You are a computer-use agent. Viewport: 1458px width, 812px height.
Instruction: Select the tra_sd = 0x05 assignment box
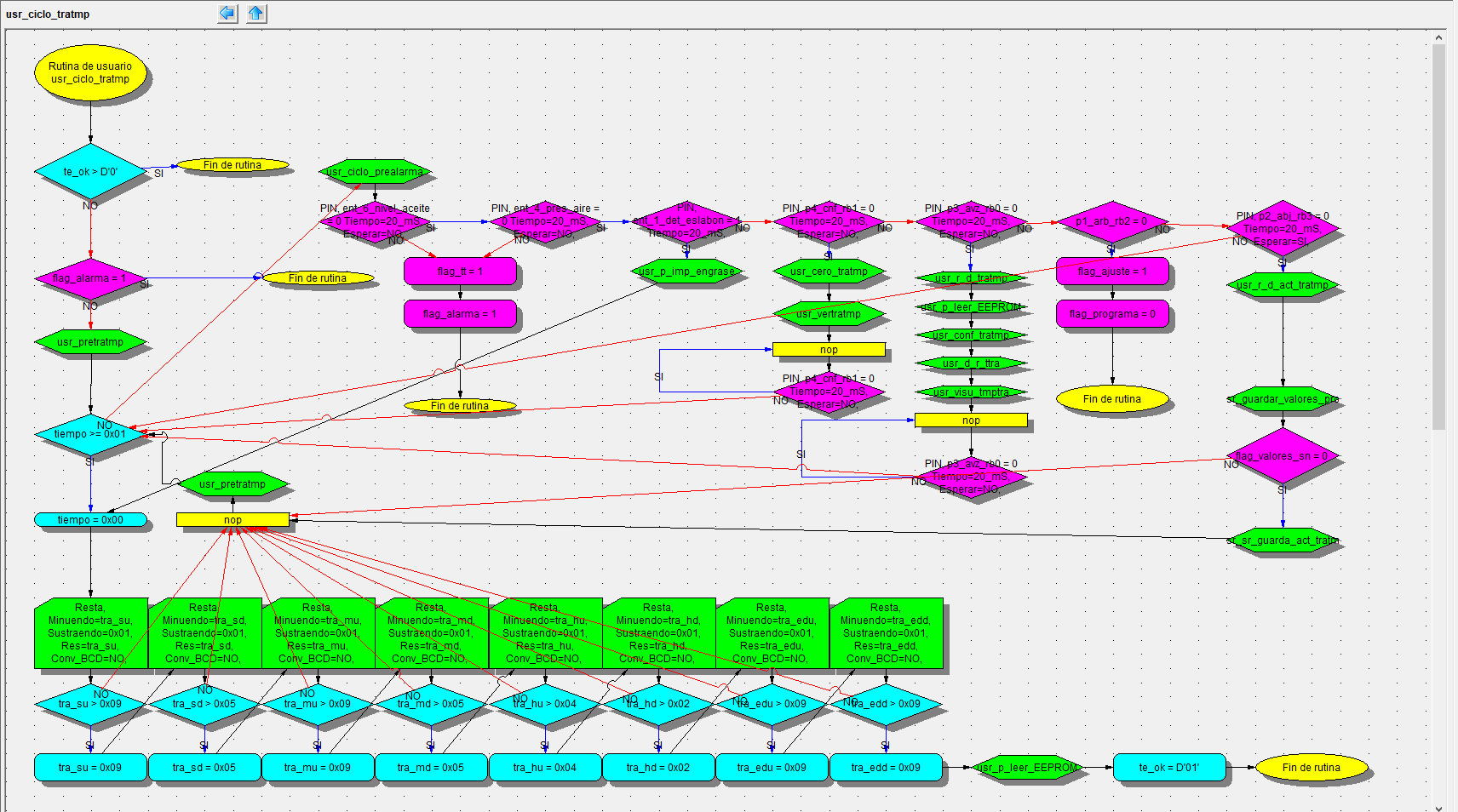click(204, 768)
